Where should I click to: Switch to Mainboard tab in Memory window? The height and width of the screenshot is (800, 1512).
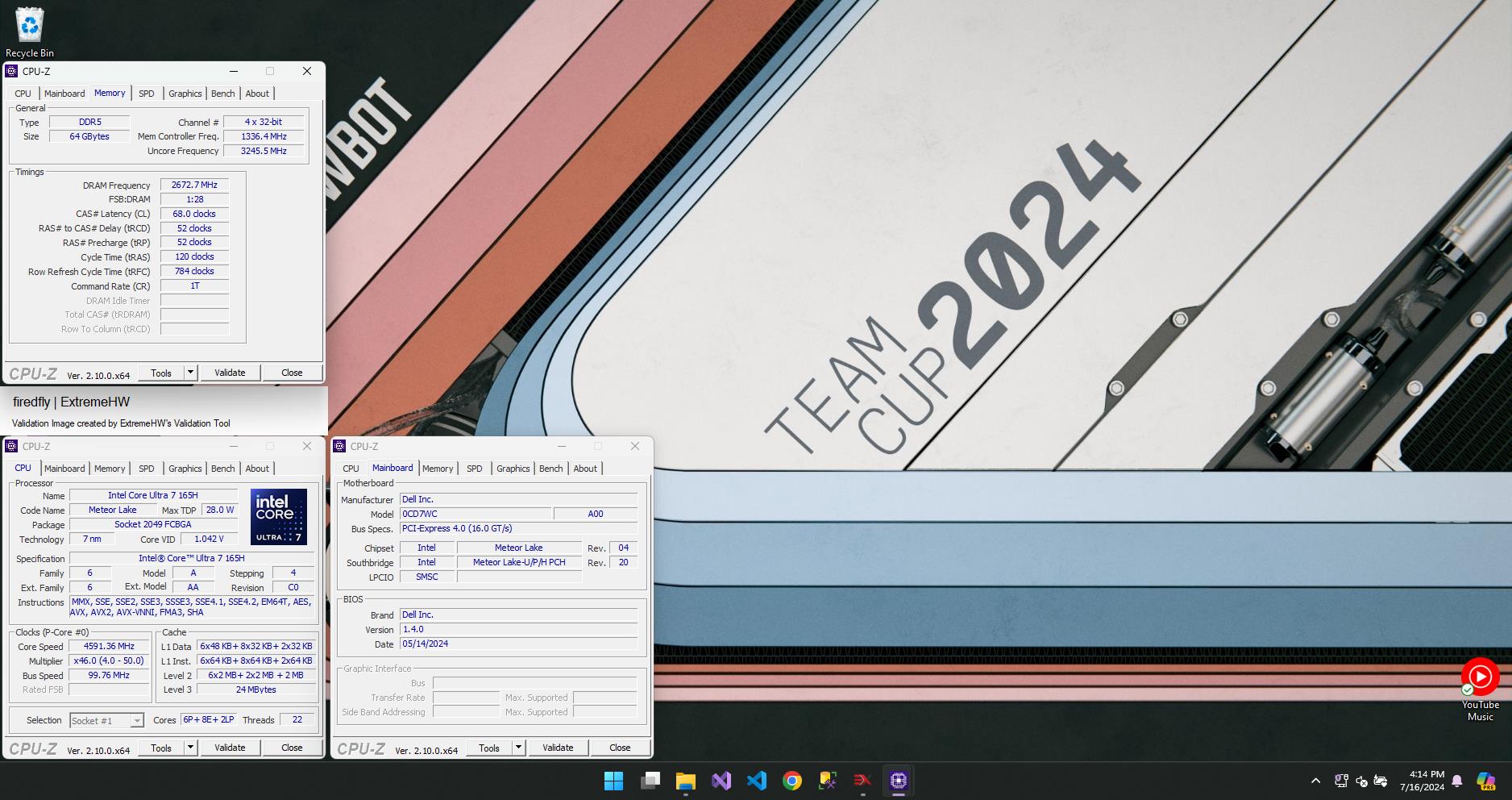[x=64, y=94]
